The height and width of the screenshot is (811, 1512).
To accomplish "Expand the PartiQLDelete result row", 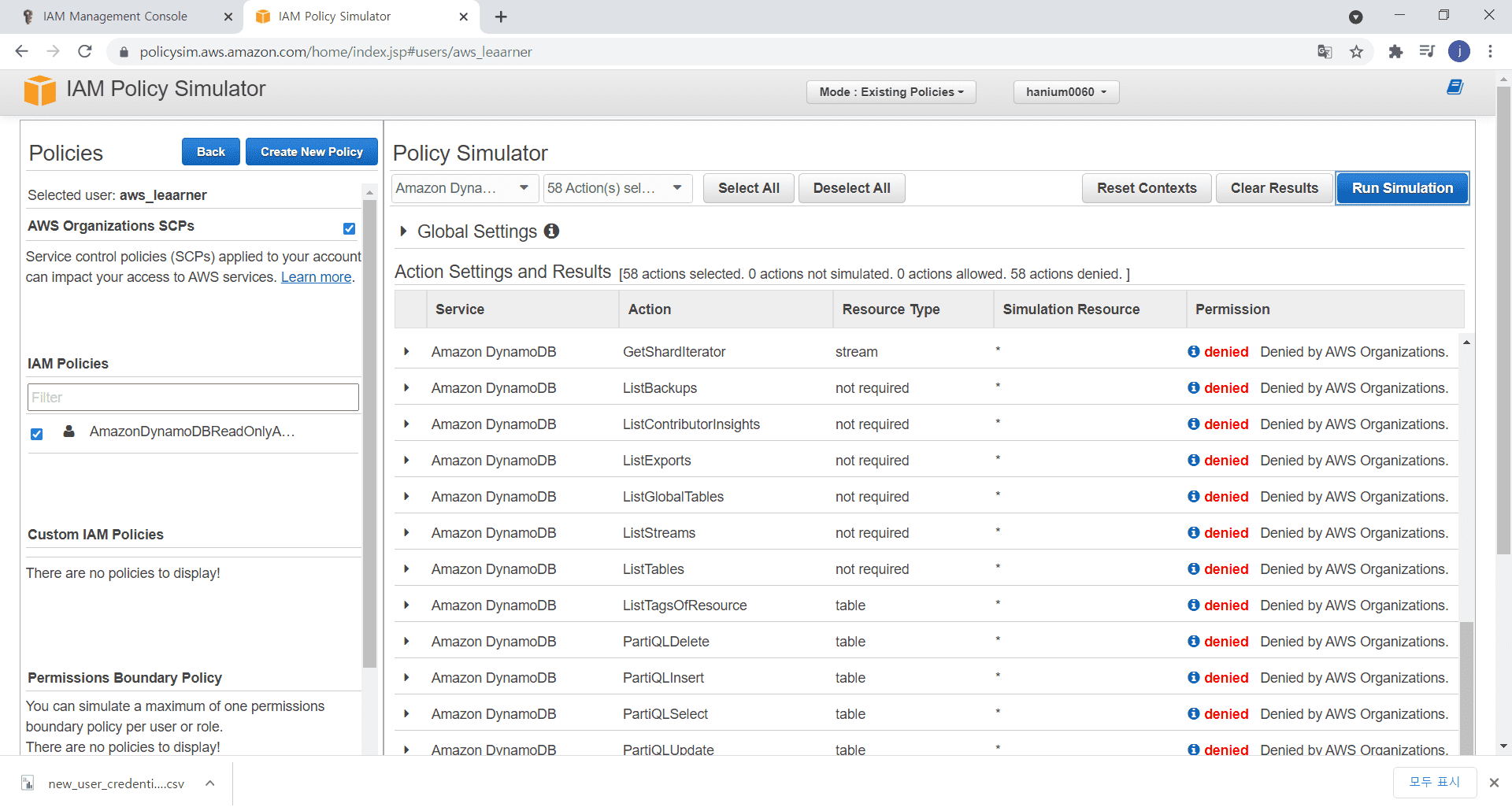I will pos(406,641).
